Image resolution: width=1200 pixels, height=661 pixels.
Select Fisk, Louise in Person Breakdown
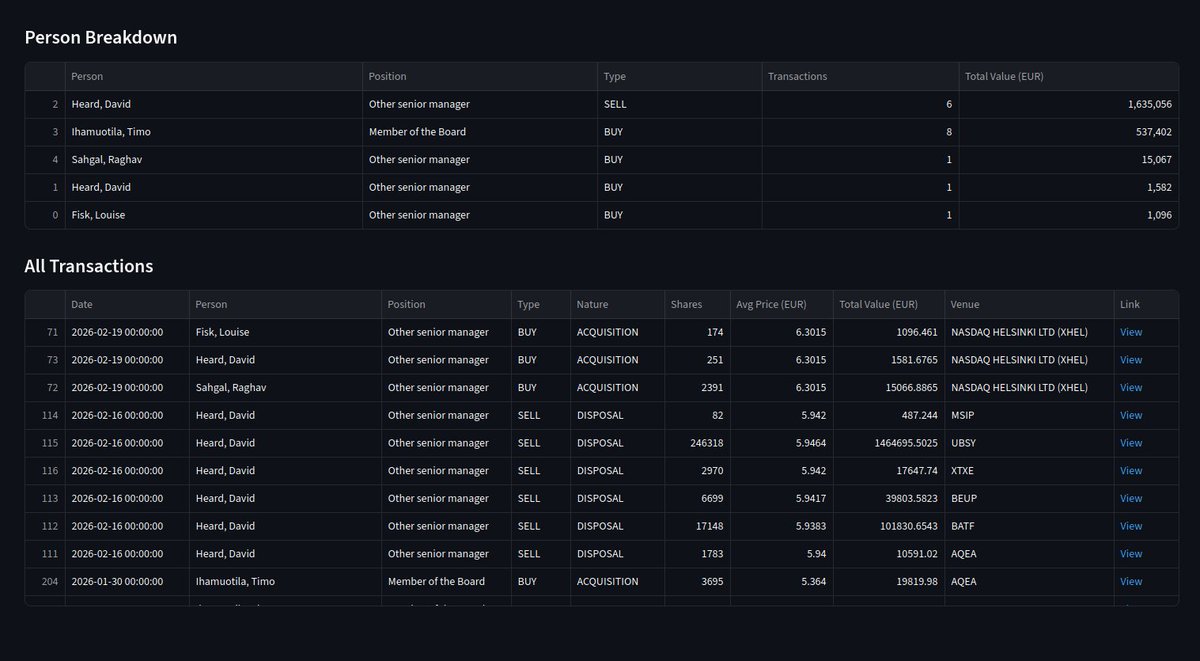point(214,215)
